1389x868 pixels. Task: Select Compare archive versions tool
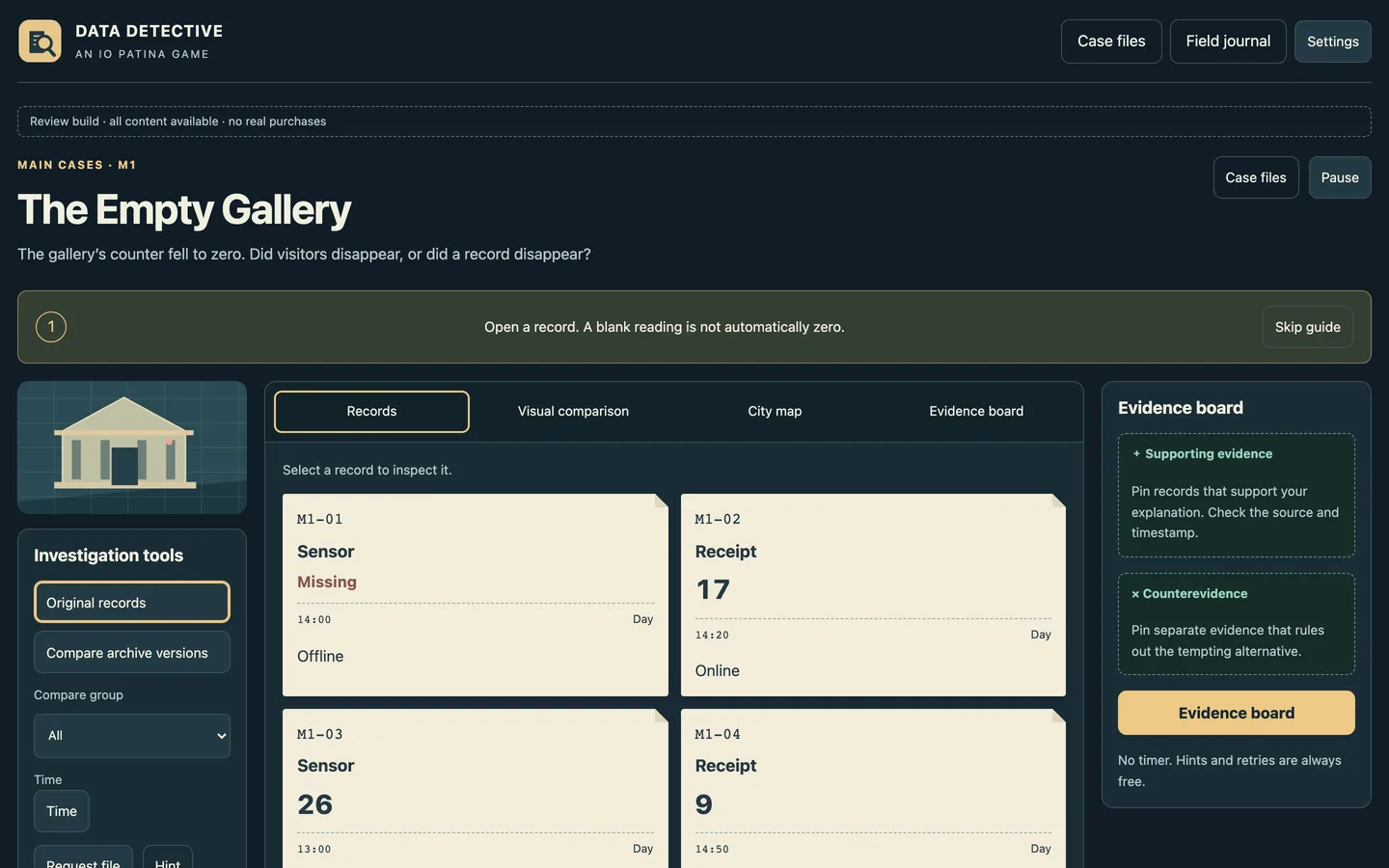click(132, 653)
